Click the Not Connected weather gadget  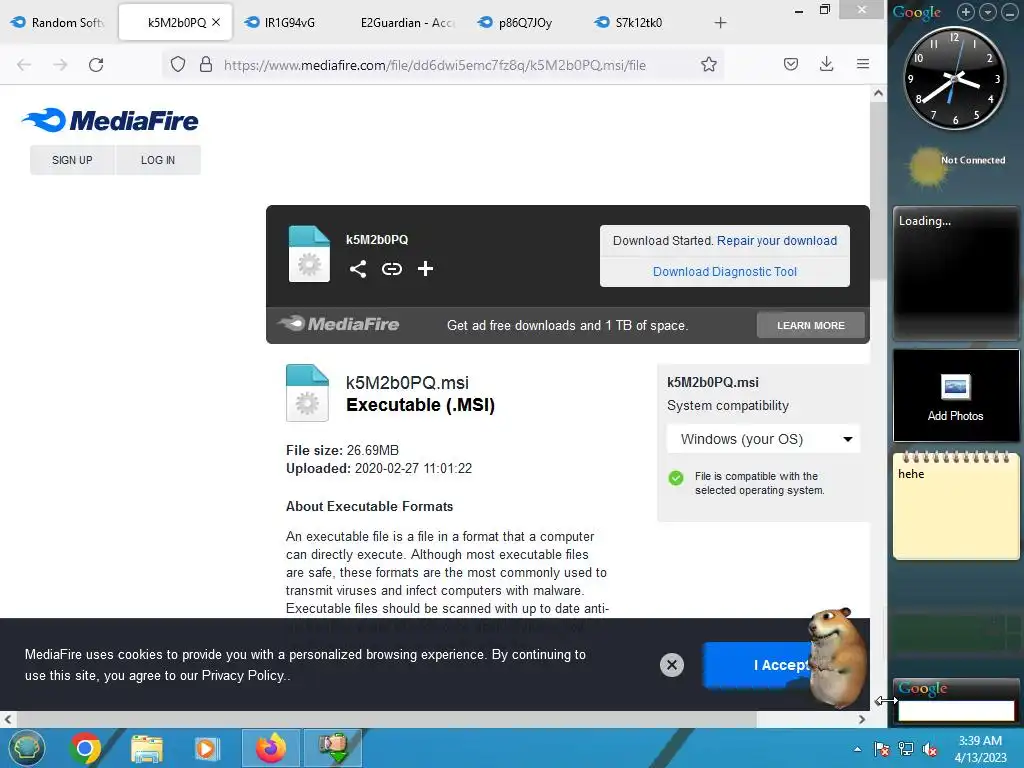tap(955, 165)
